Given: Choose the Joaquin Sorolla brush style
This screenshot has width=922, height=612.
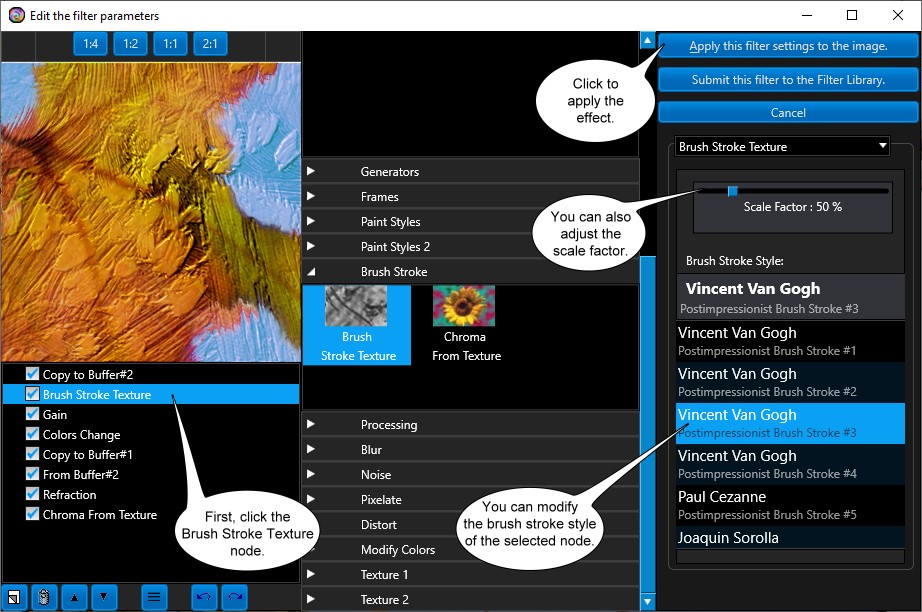Looking at the screenshot, I should pyautogui.click(x=790, y=537).
